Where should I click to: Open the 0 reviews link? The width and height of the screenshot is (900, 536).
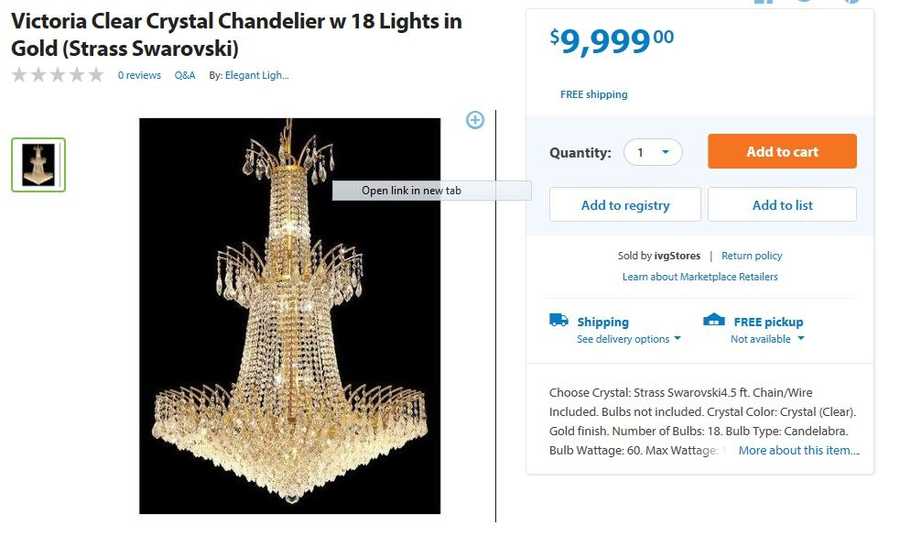(139, 75)
